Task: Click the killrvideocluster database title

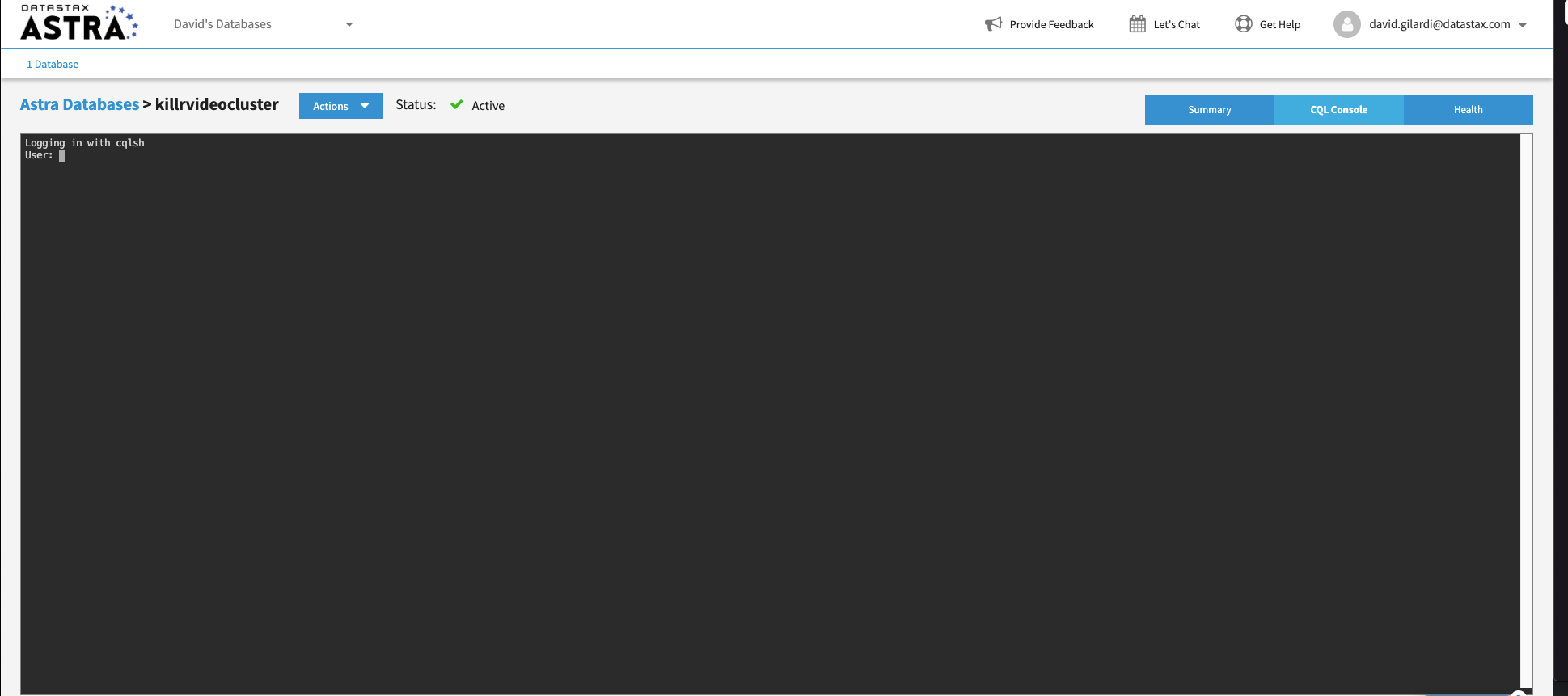Action: click(x=217, y=104)
